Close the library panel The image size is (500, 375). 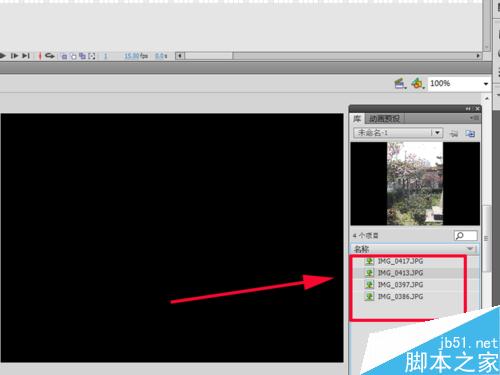[x=477, y=109]
